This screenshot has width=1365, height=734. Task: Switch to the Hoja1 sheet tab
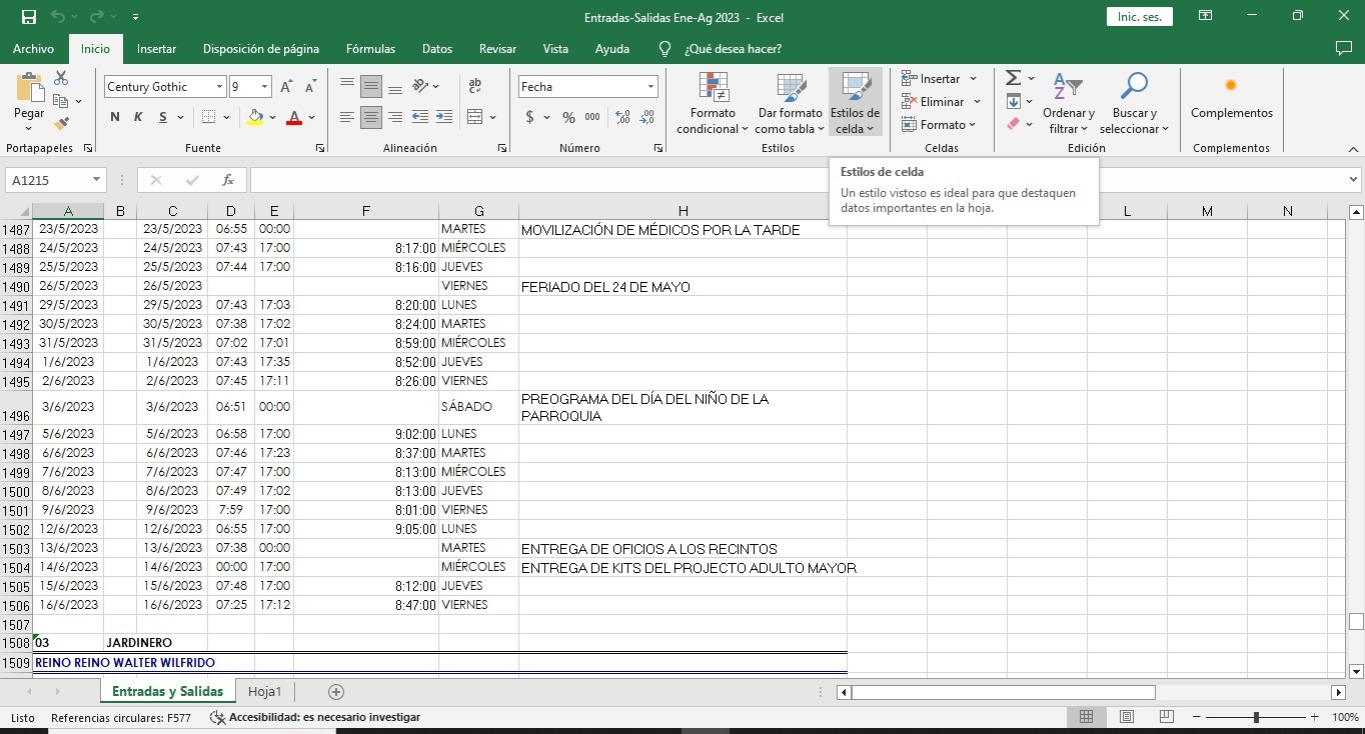[x=265, y=691]
